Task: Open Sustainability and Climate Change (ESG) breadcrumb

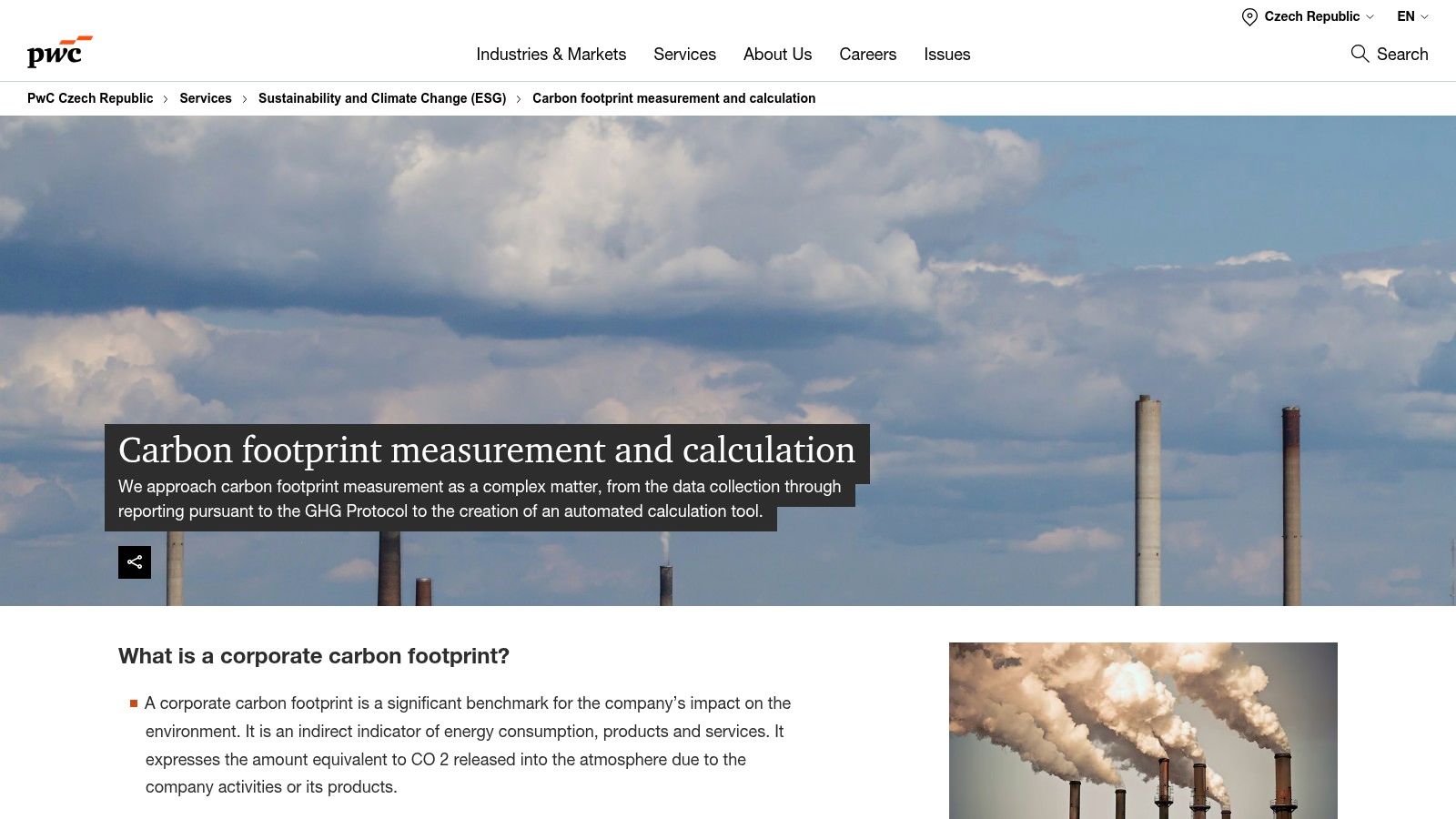Action: (382, 98)
